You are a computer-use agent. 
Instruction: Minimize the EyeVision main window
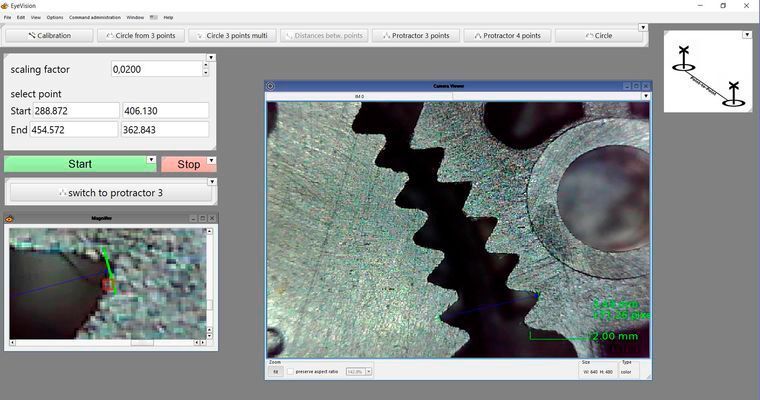point(700,6)
